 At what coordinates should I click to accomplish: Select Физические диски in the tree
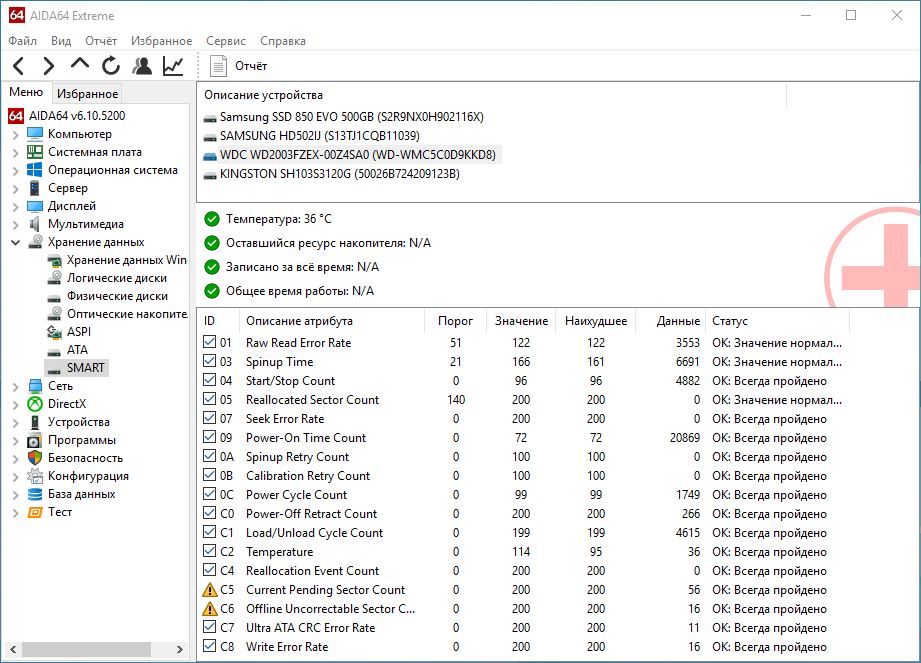point(117,296)
